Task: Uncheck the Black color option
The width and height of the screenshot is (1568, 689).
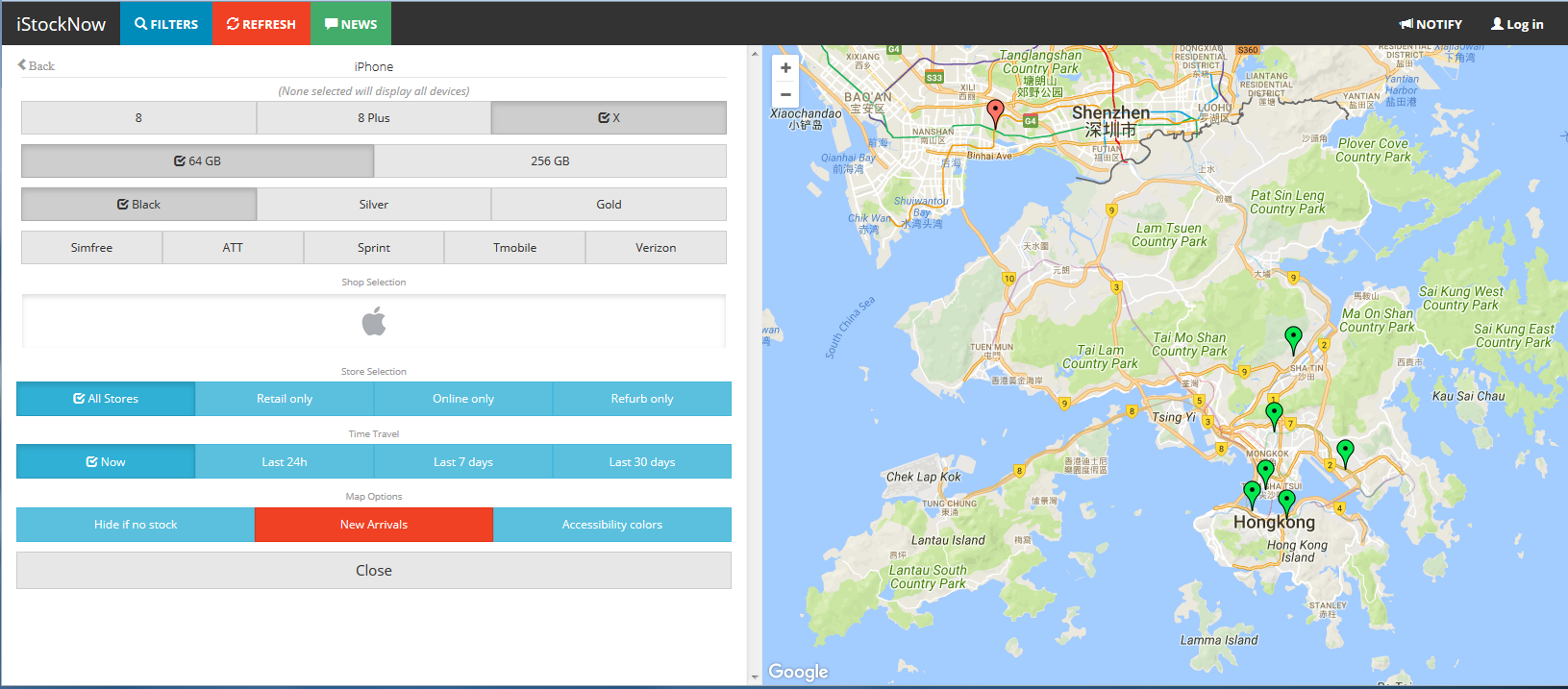Action: [138, 205]
